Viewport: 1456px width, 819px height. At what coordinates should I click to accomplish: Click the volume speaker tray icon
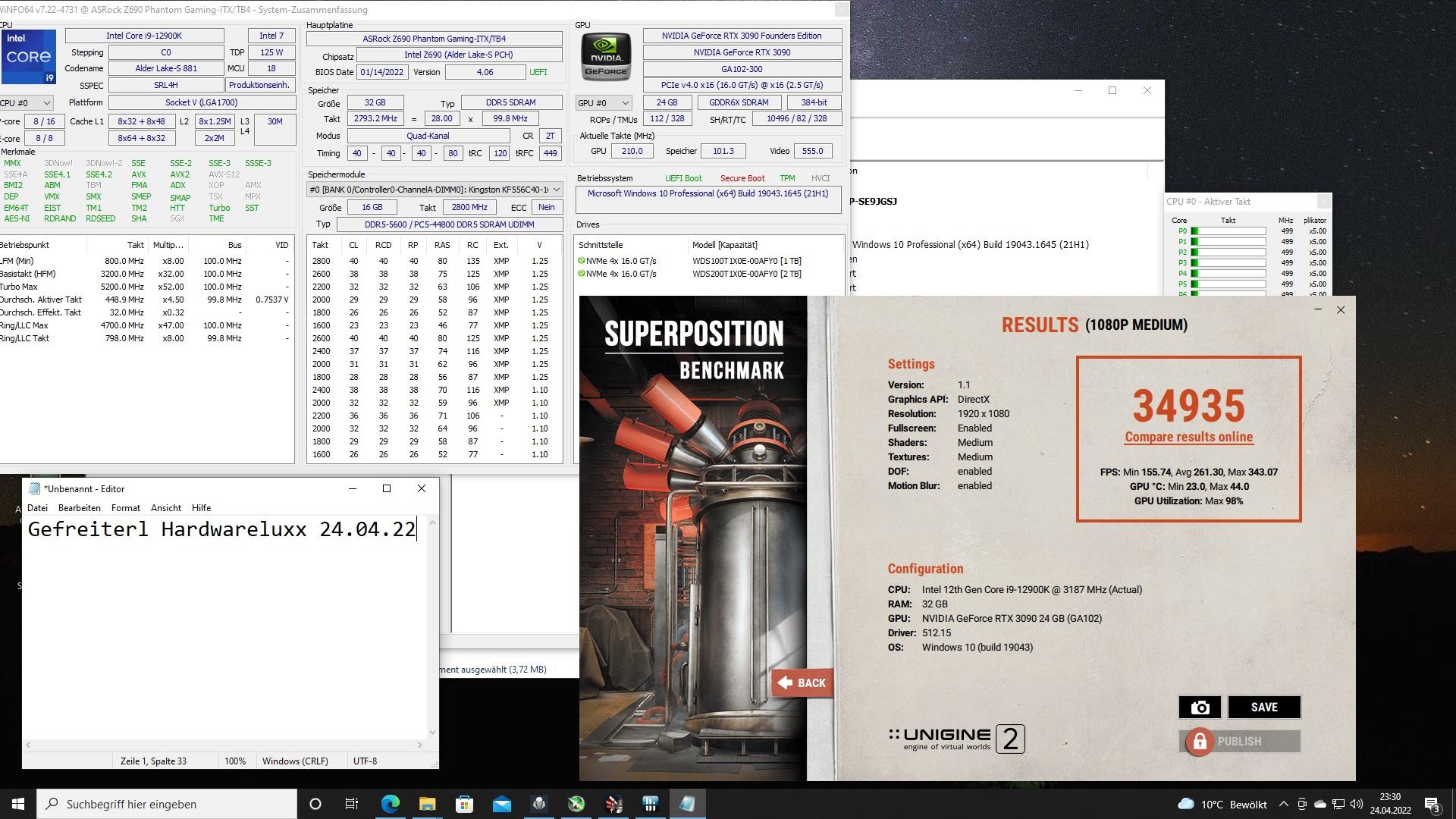pyautogui.click(x=1357, y=804)
